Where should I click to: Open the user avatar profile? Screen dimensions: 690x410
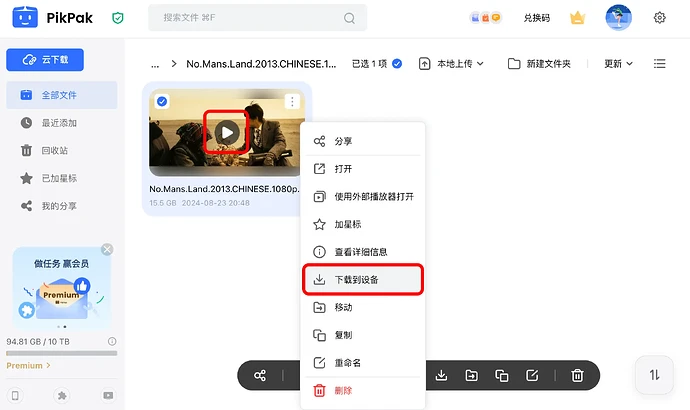pyautogui.click(x=618, y=18)
